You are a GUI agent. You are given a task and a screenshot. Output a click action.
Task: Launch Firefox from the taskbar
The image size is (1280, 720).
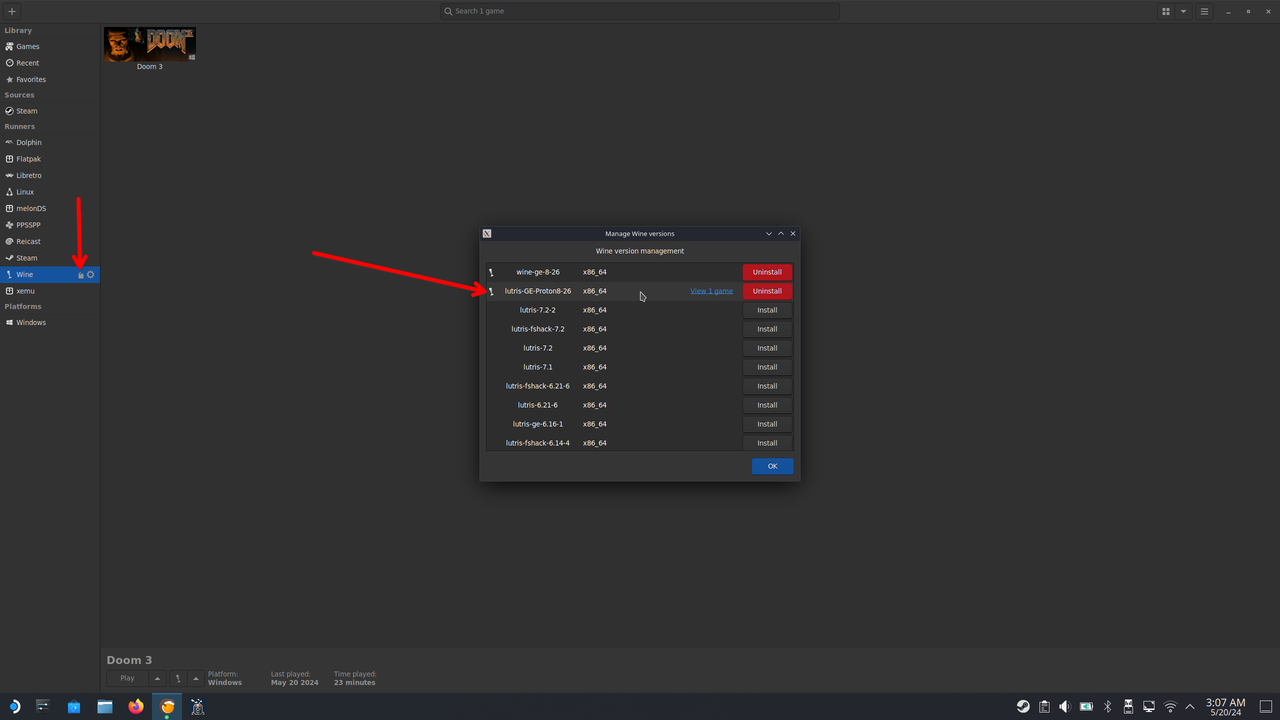(x=136, y=706)
